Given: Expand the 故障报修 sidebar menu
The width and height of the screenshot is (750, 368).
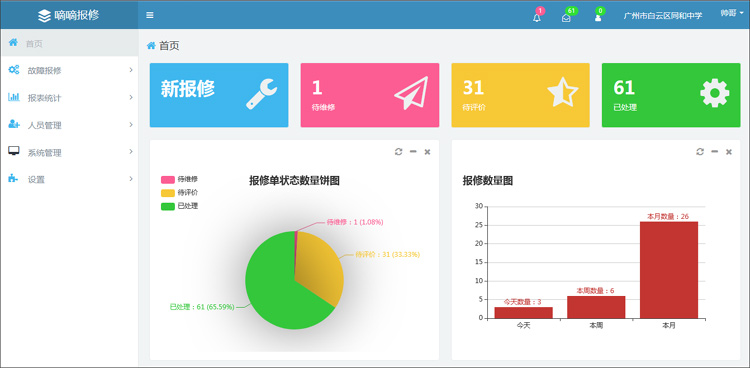Looking at the screenshot, I should coord(69,70).
